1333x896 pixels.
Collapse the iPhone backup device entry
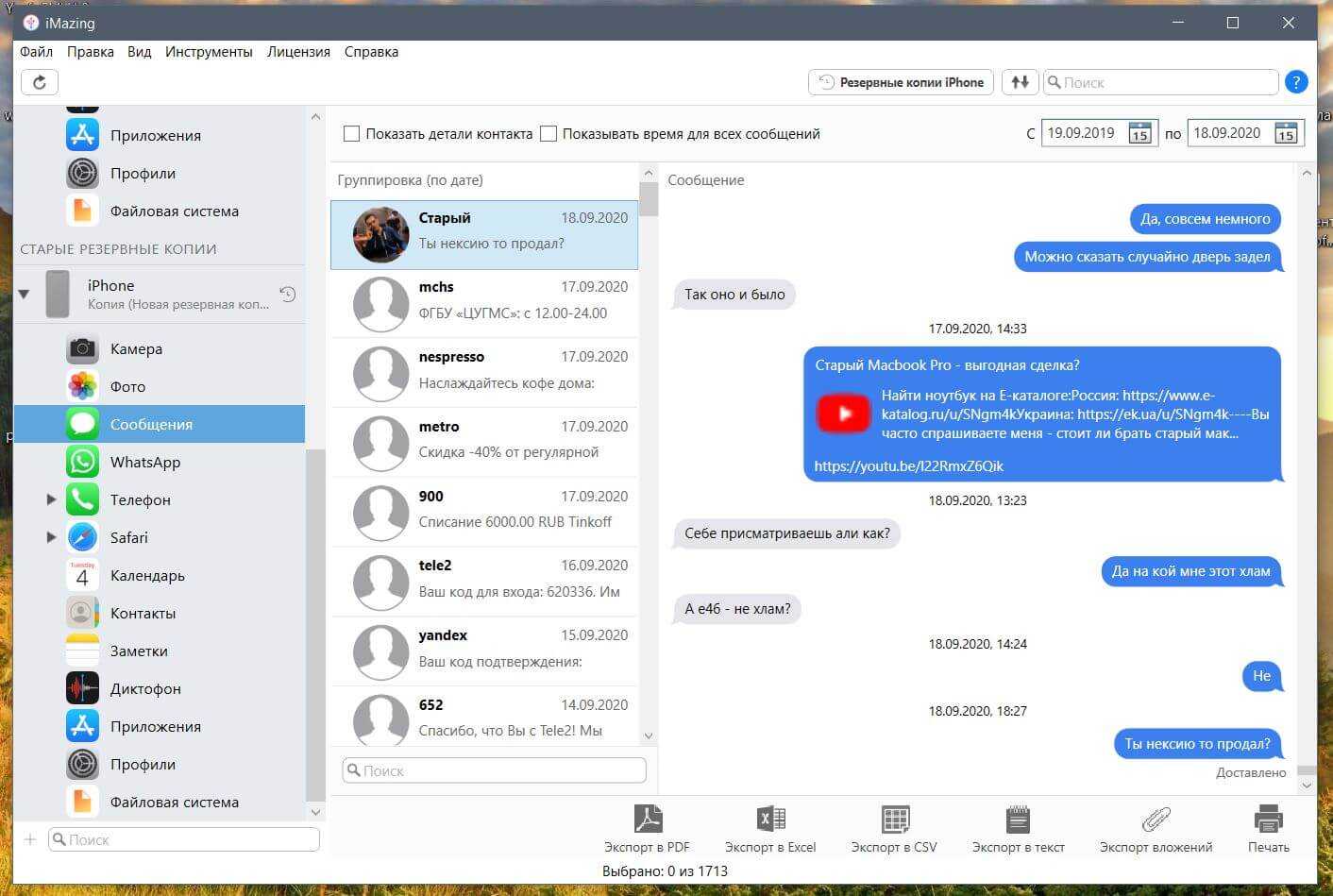coord(25,294)
